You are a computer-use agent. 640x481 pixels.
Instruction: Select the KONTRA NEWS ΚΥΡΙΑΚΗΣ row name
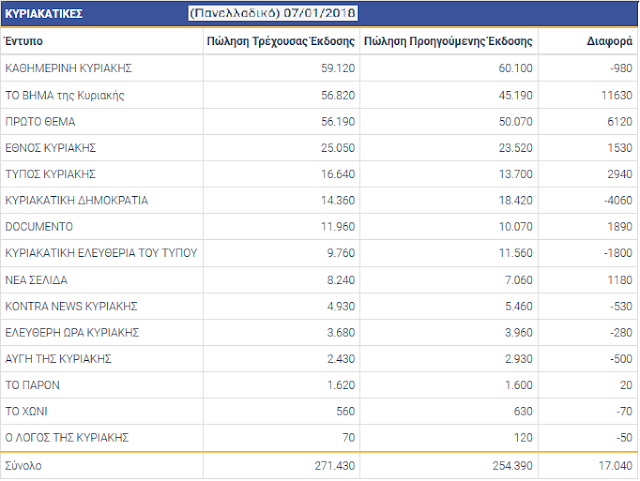coord(71,306)
